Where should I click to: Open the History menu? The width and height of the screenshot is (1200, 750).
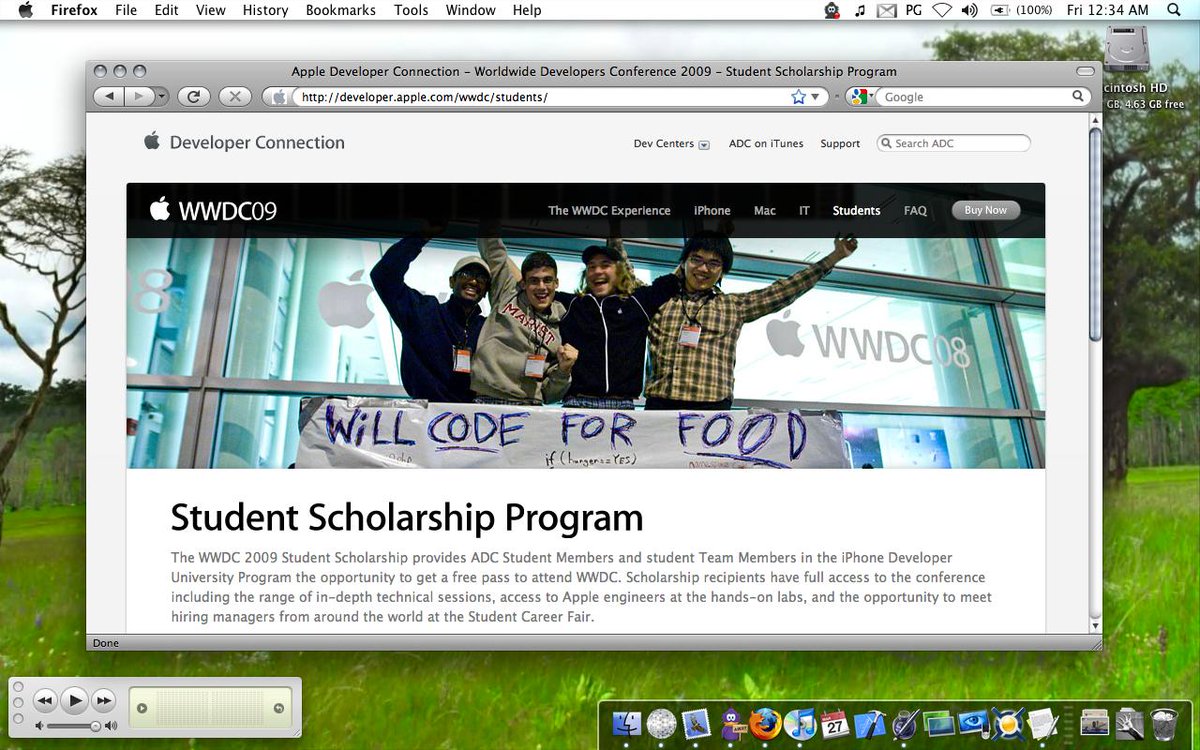265,10
